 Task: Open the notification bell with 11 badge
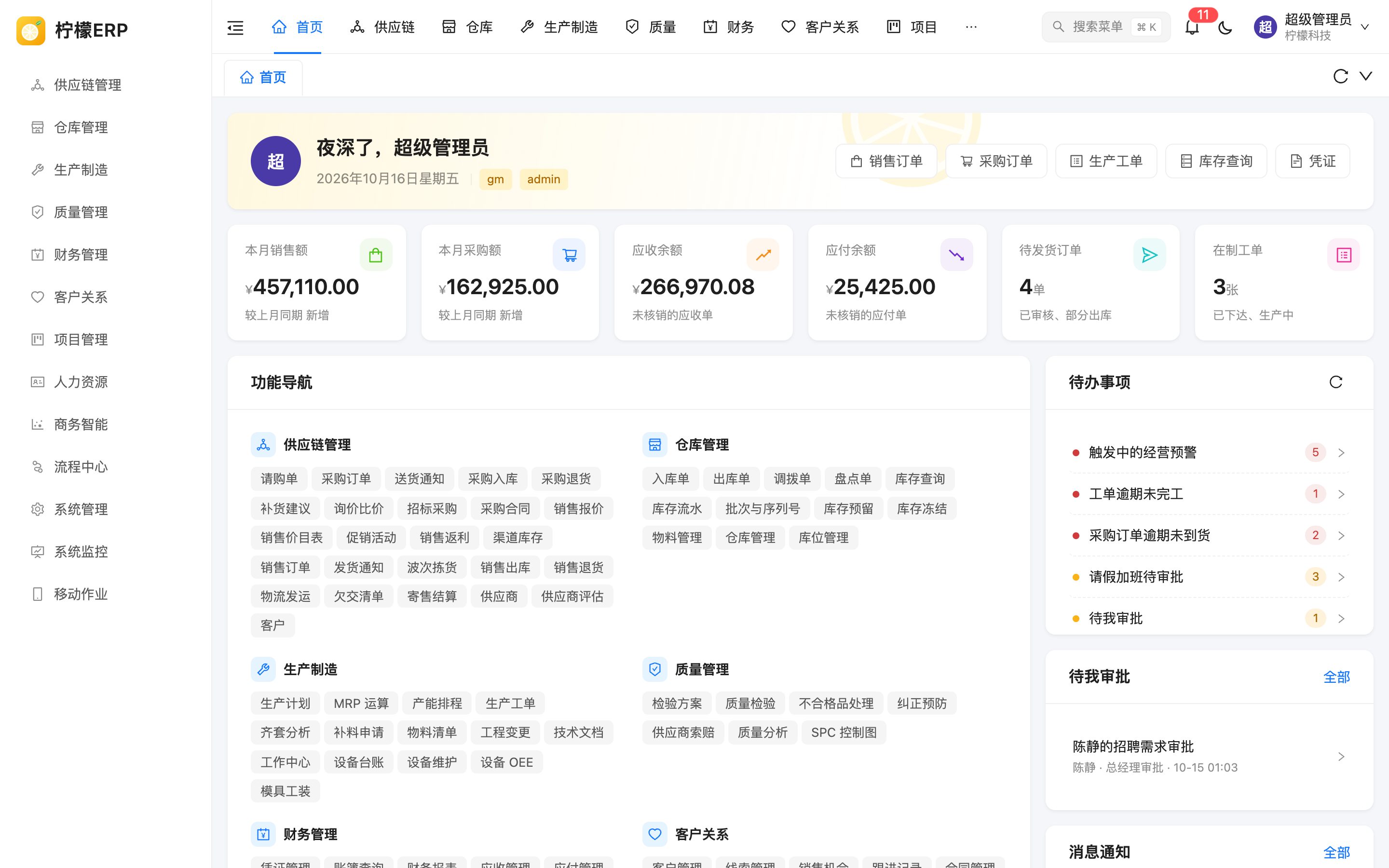tap(1192, 27)
